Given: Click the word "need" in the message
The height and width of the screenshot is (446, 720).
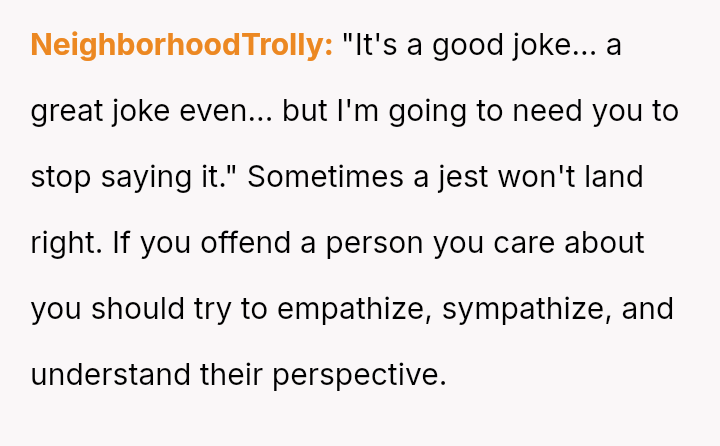Looking at the screenshot, I should [548, 112].
